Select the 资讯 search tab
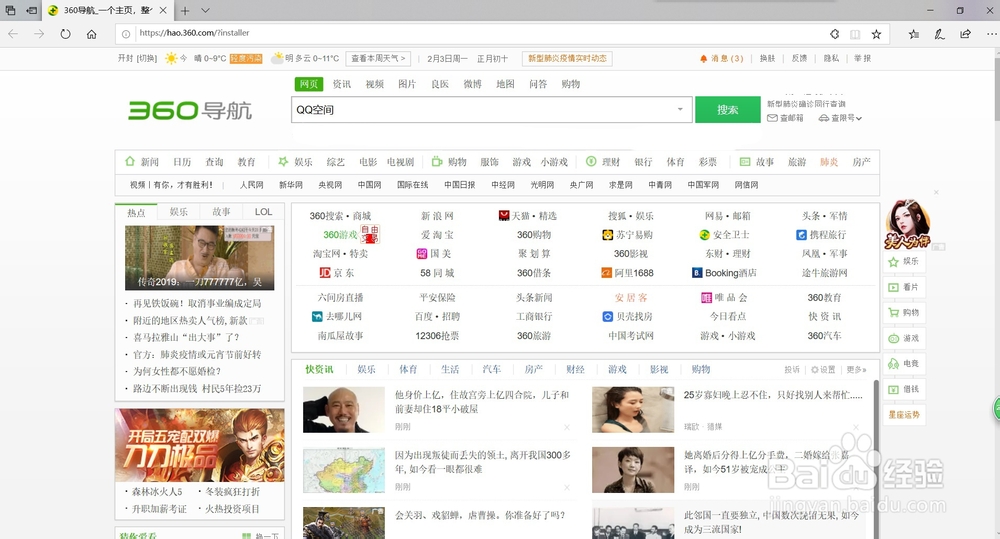Image resolution: width=1000 pixels, height=539 pixels. (342, 84)
